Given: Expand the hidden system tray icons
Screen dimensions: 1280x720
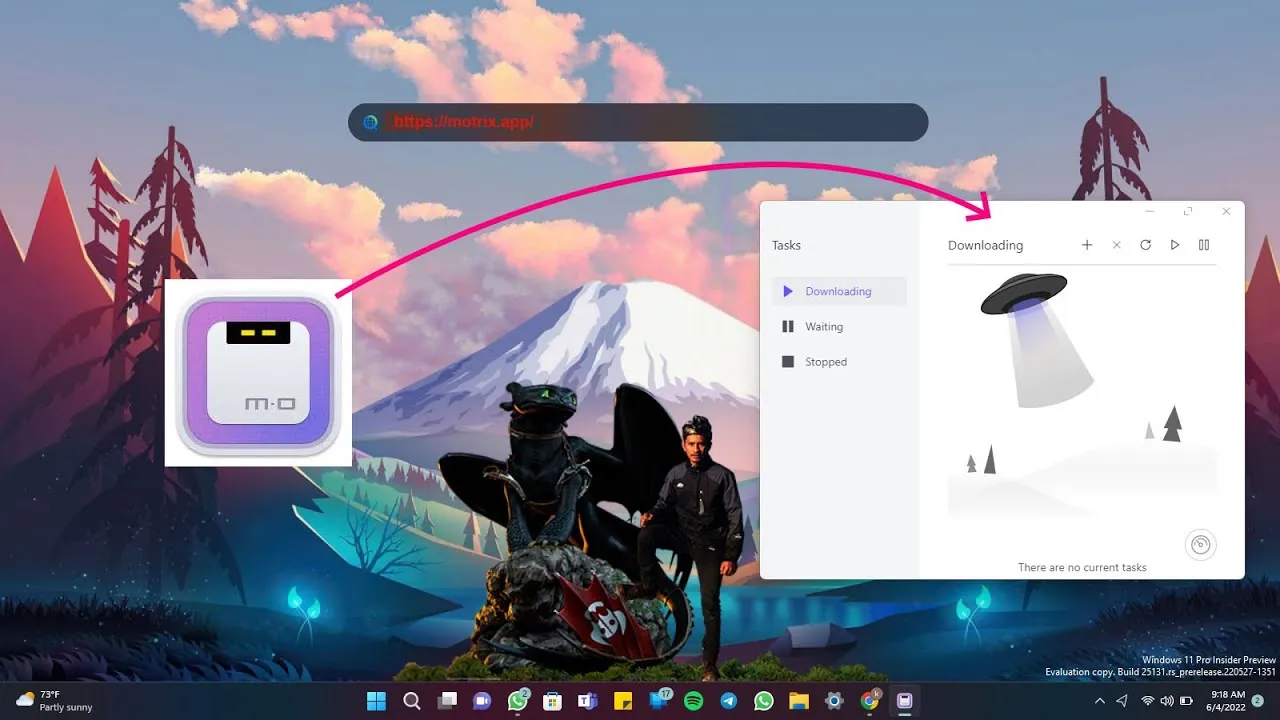Looking at the screenshot, I should coord(1100,701).
